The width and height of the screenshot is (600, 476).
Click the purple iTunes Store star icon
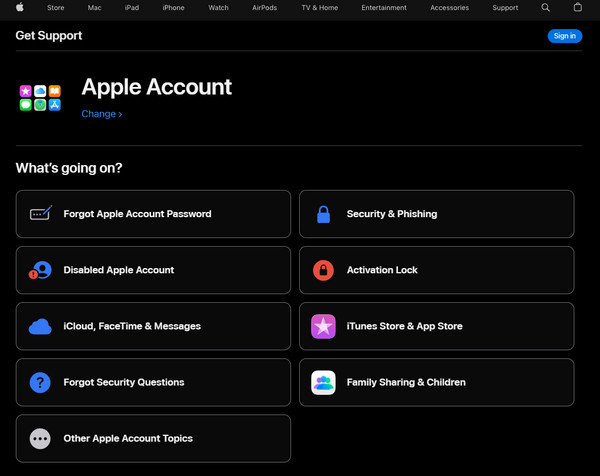click(323, 326)
